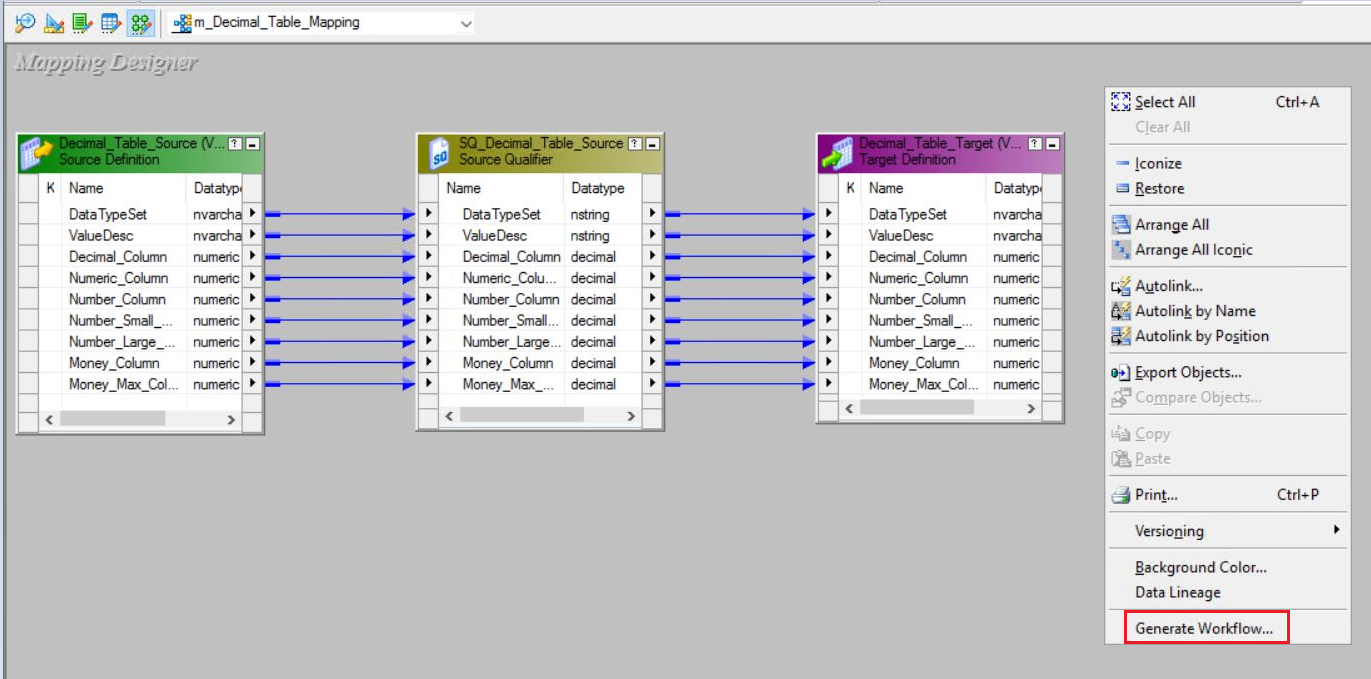
Task: Click Generate Workflow... option
Action: point(1204,628)
